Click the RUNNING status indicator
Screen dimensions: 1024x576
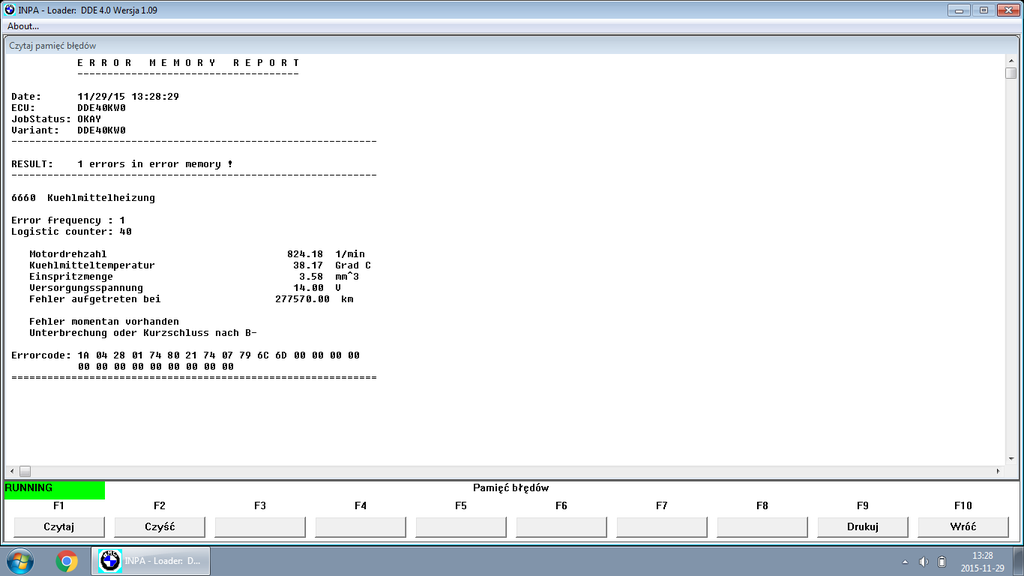pyautogui.click(x=54, y=490)
